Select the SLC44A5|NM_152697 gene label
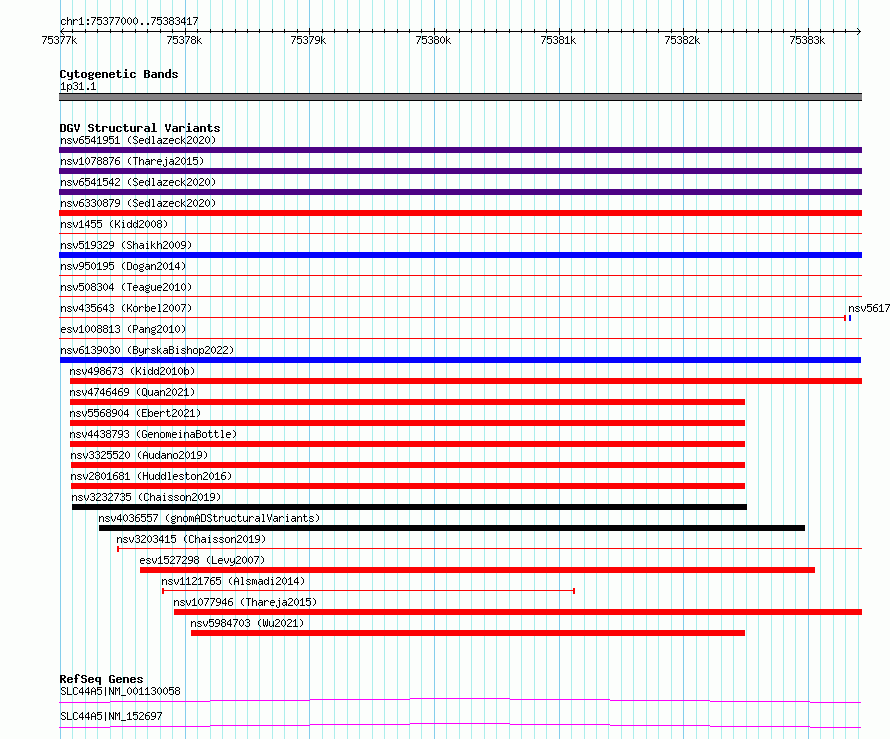This screenshot has height=739, width=890. point(111,716)
